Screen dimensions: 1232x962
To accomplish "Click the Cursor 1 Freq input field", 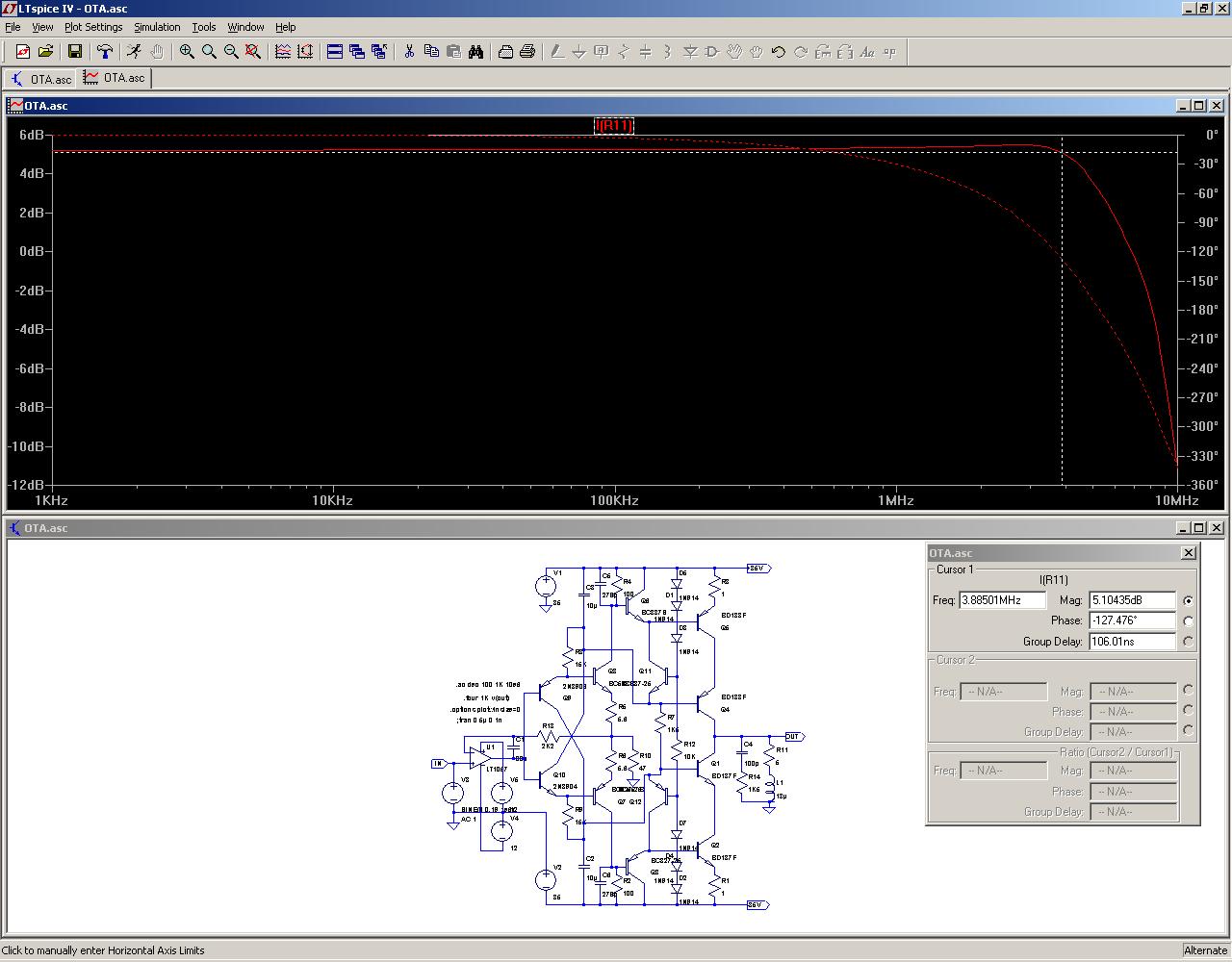I will click(1002, 600).
